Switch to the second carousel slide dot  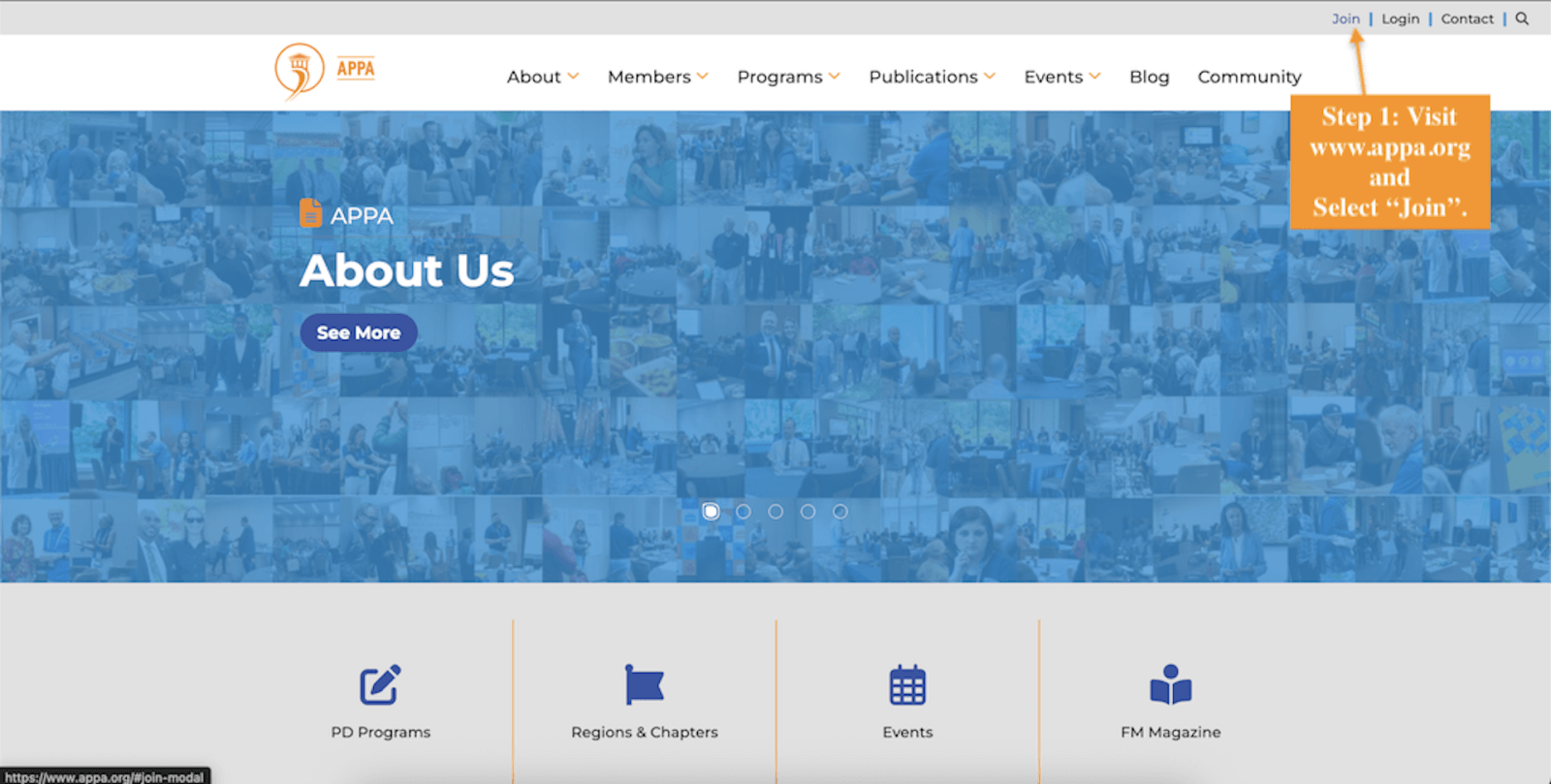pos(744,512)
